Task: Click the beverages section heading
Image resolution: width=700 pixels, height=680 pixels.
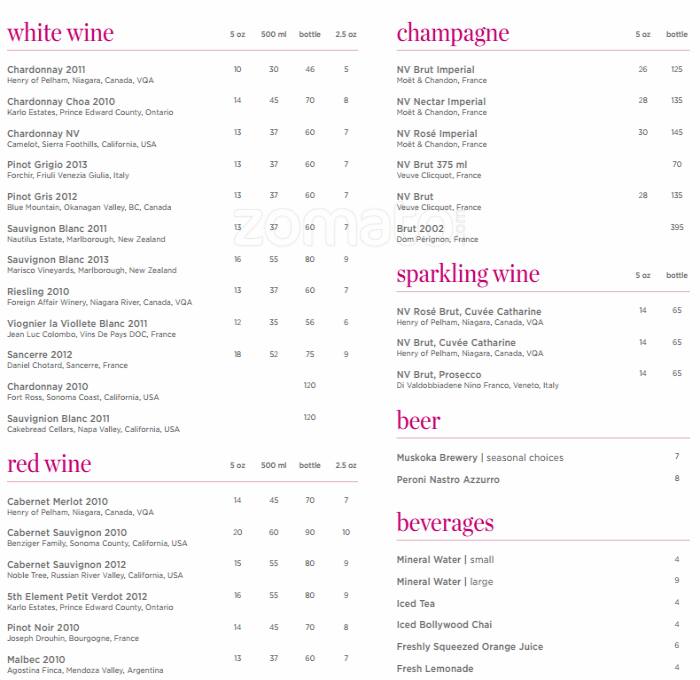Action: pos(445,523)
